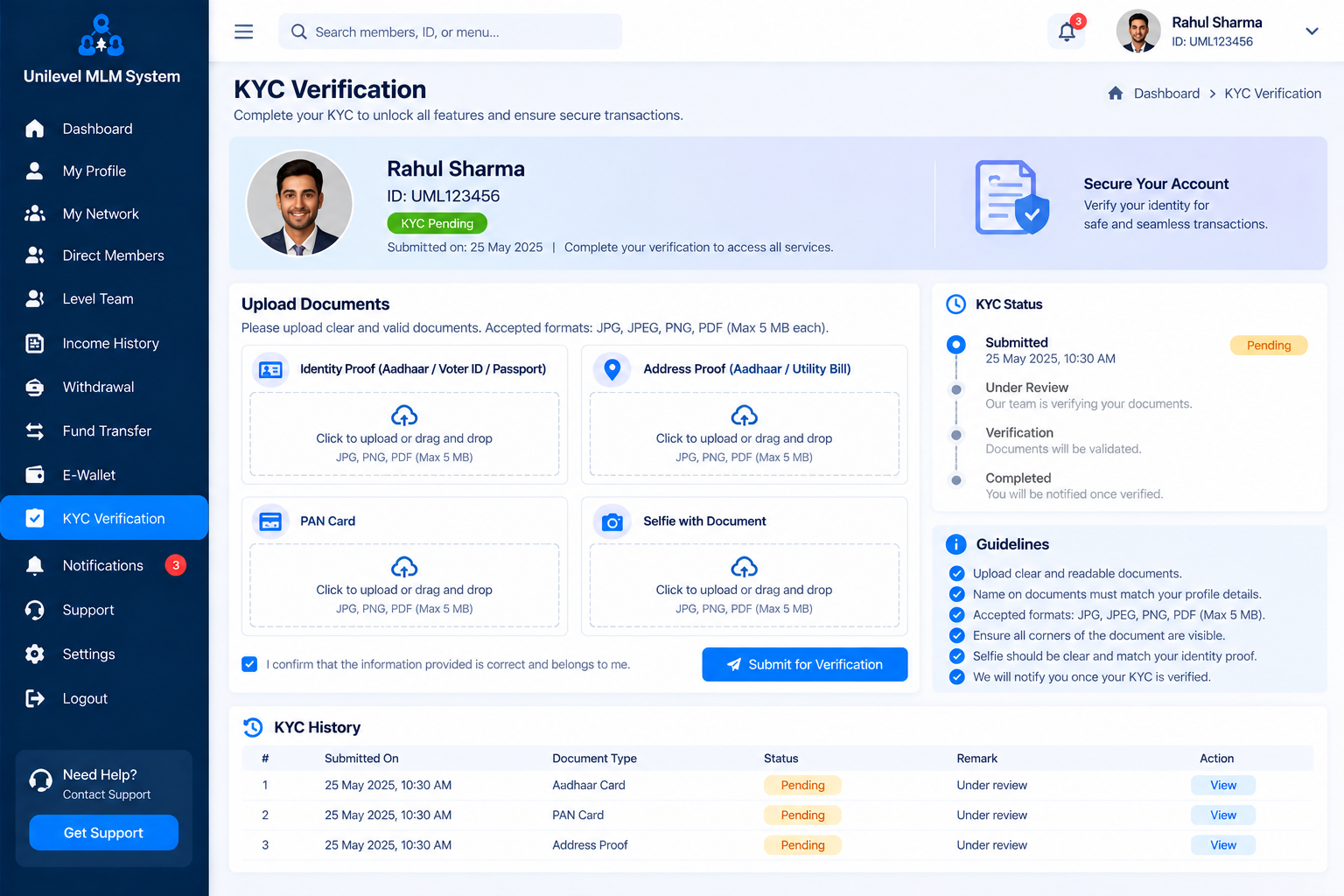
Task: Click the PAN Card card icon
Action: pos(270,521)
